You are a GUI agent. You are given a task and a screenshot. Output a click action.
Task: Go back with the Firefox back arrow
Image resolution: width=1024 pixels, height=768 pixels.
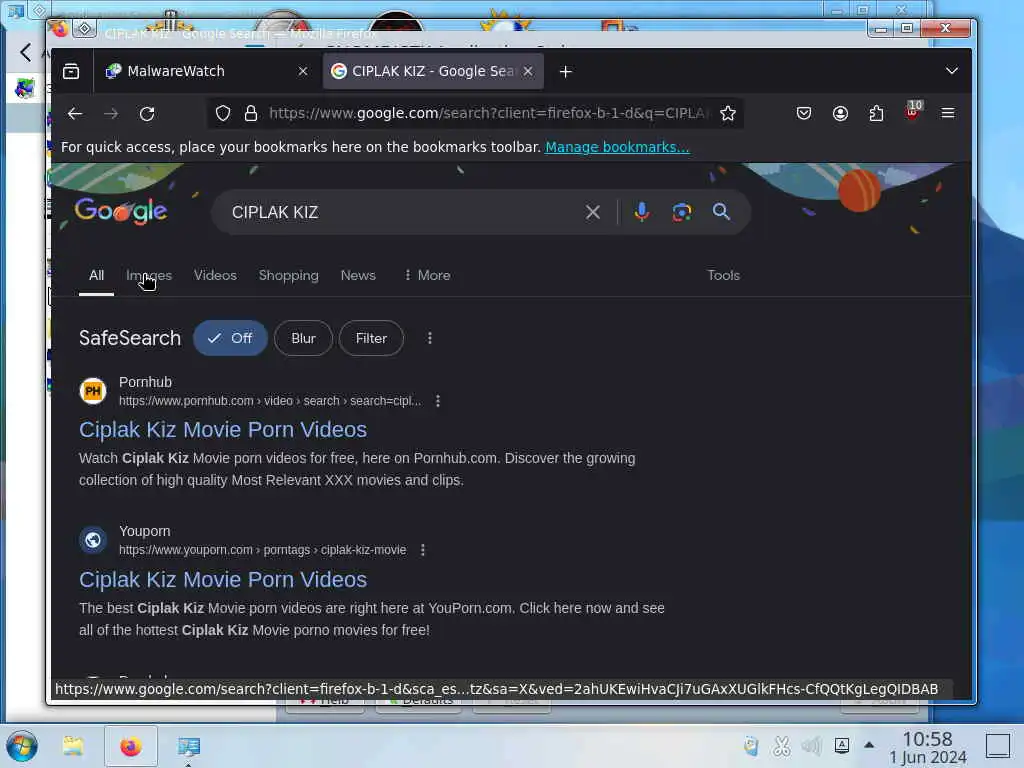click(x=75, y=114)
